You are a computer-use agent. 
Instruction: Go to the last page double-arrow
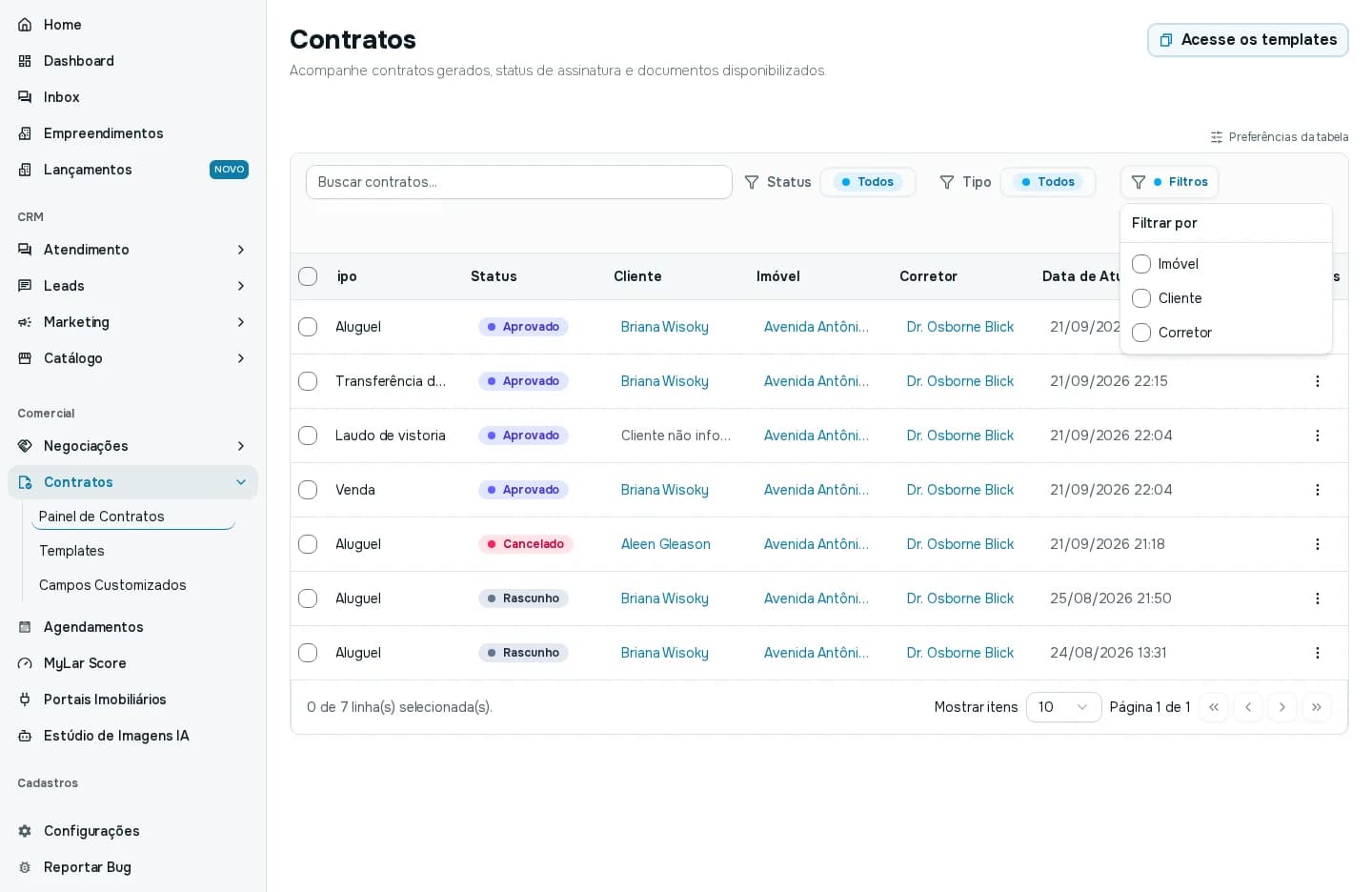click(1317, 707)
